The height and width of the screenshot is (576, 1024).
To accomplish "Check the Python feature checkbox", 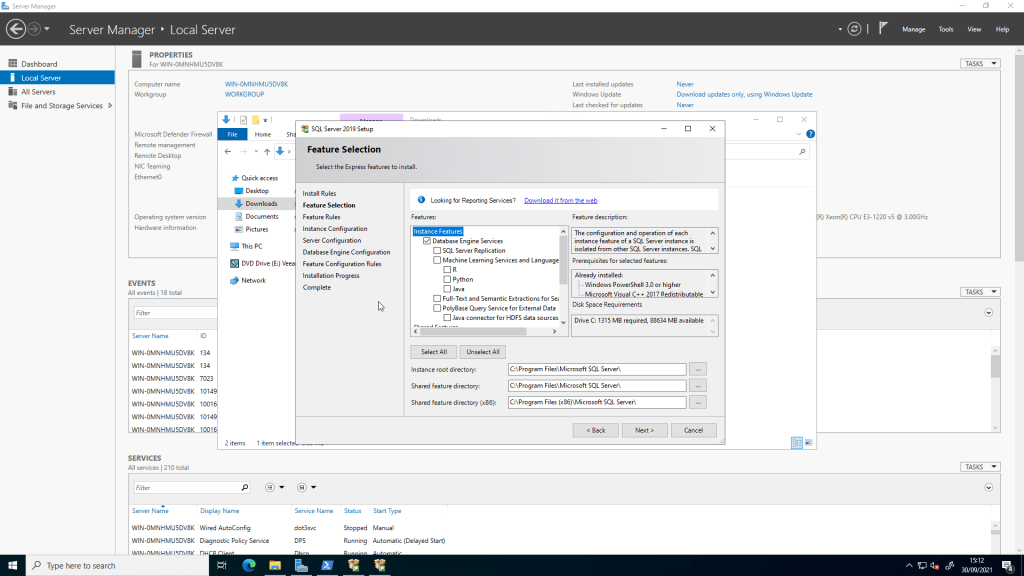I will coord(447,279).
